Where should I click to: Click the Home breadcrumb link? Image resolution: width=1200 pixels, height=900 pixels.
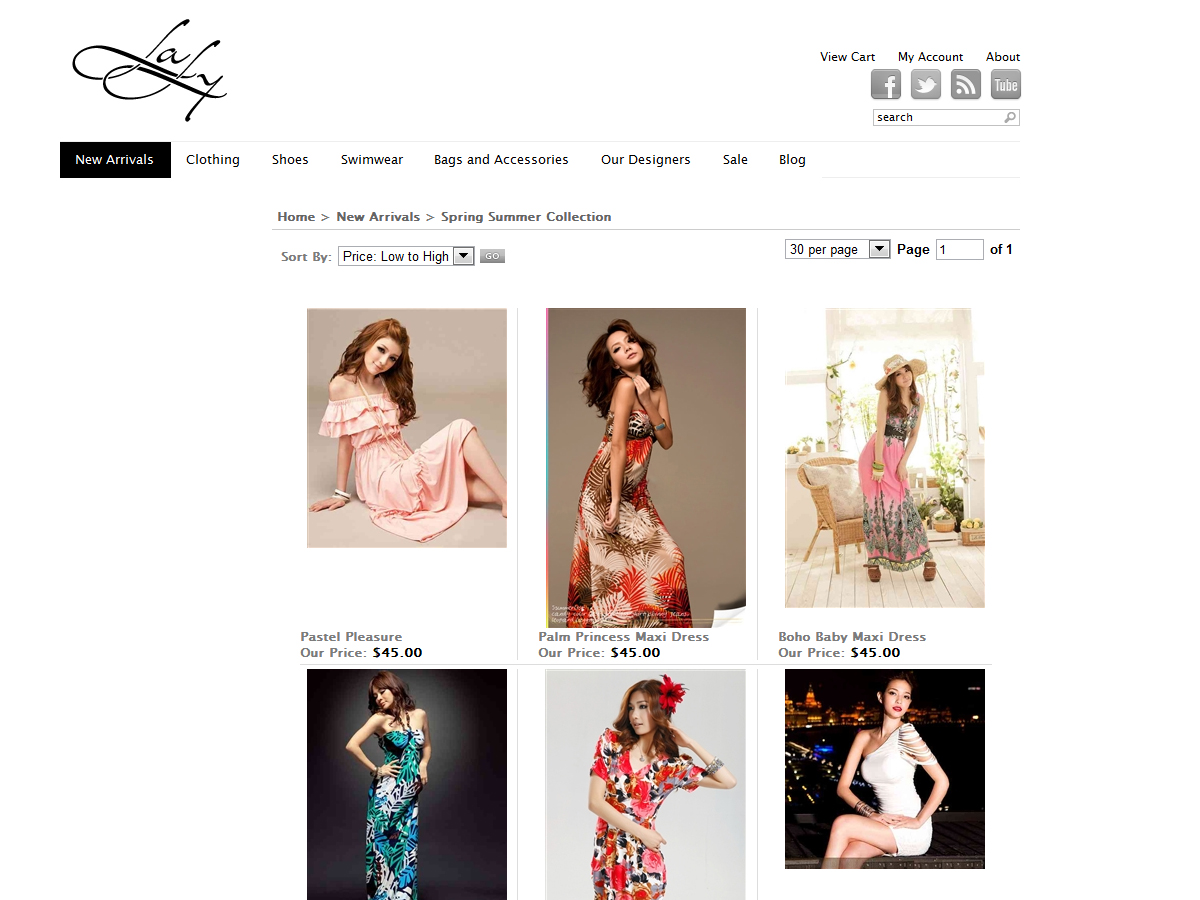pos(296,217)
